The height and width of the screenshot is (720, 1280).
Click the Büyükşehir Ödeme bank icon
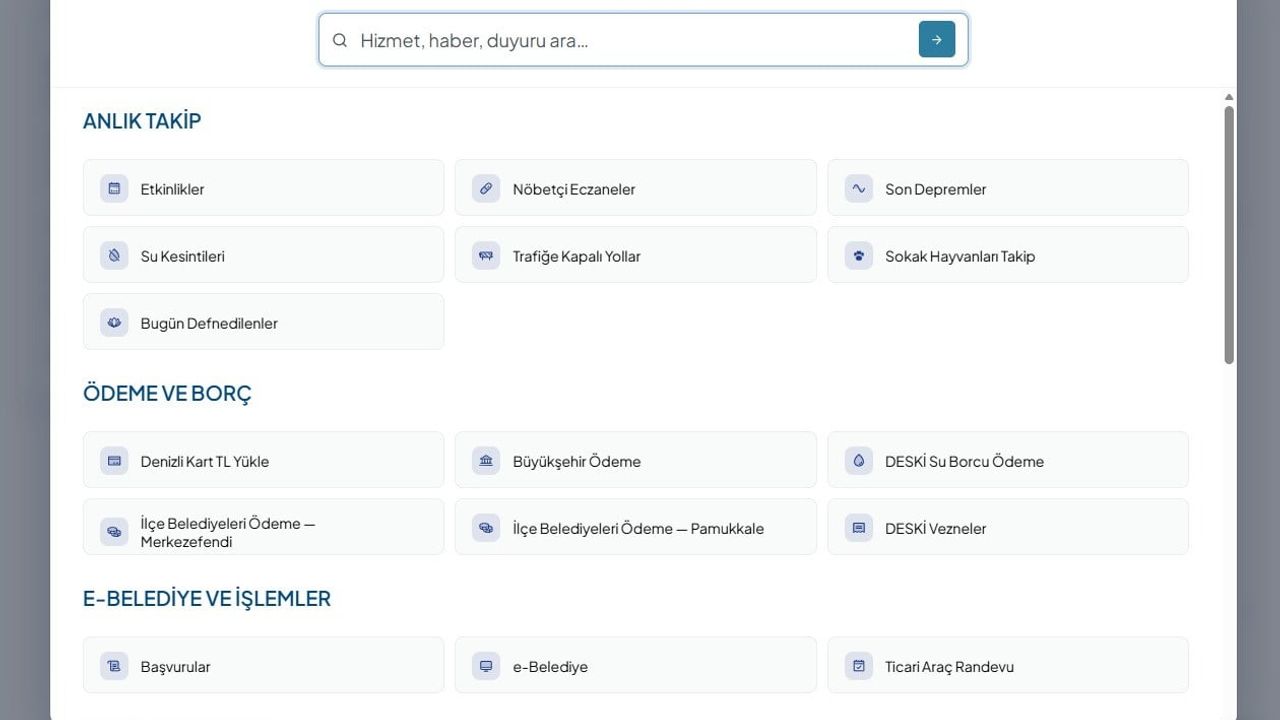click(486, 460)
